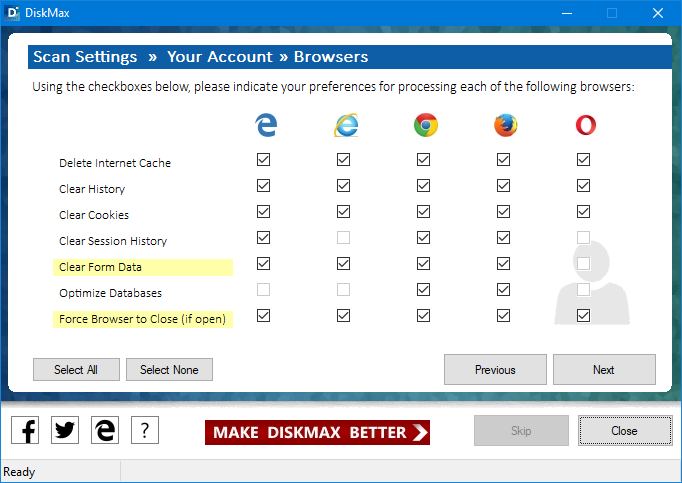Screen dimensions: 682x483
Task: Click the Internet Explorer browser icon
Action: [346, 125]
